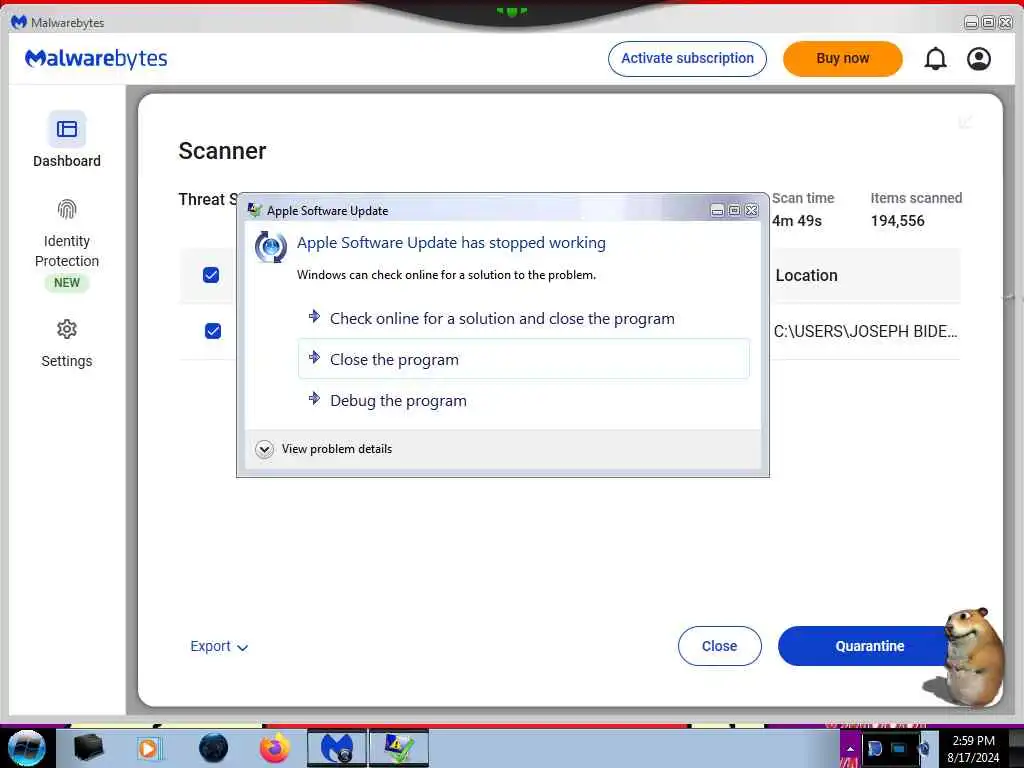Choose Close the program
Viewport: 1024px width, 768px height.
tap(524, 359)
